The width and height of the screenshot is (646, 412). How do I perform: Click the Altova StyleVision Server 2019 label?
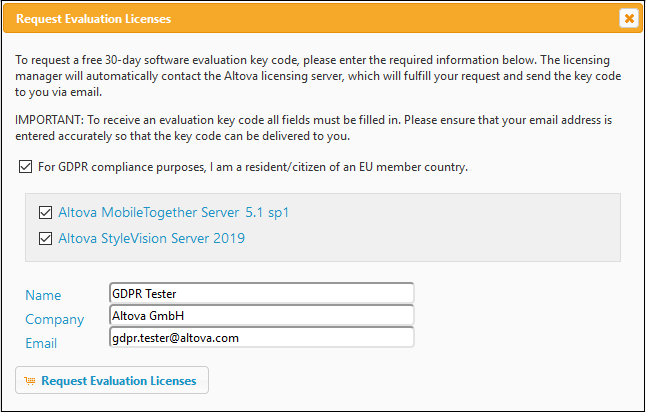(152, 239)
